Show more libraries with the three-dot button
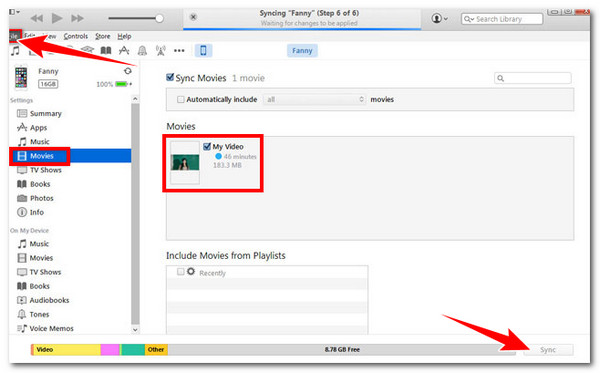Image resolution: width=600 pixels, height=373 pixels. click(x=179, y=50)
